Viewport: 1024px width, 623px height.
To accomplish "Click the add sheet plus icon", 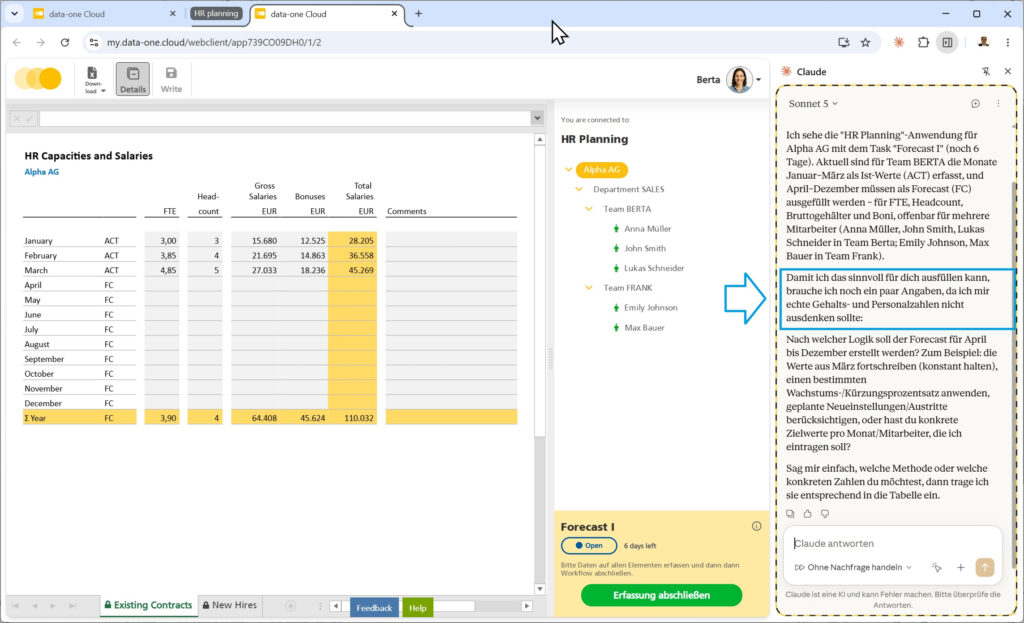I will [290, 606].
